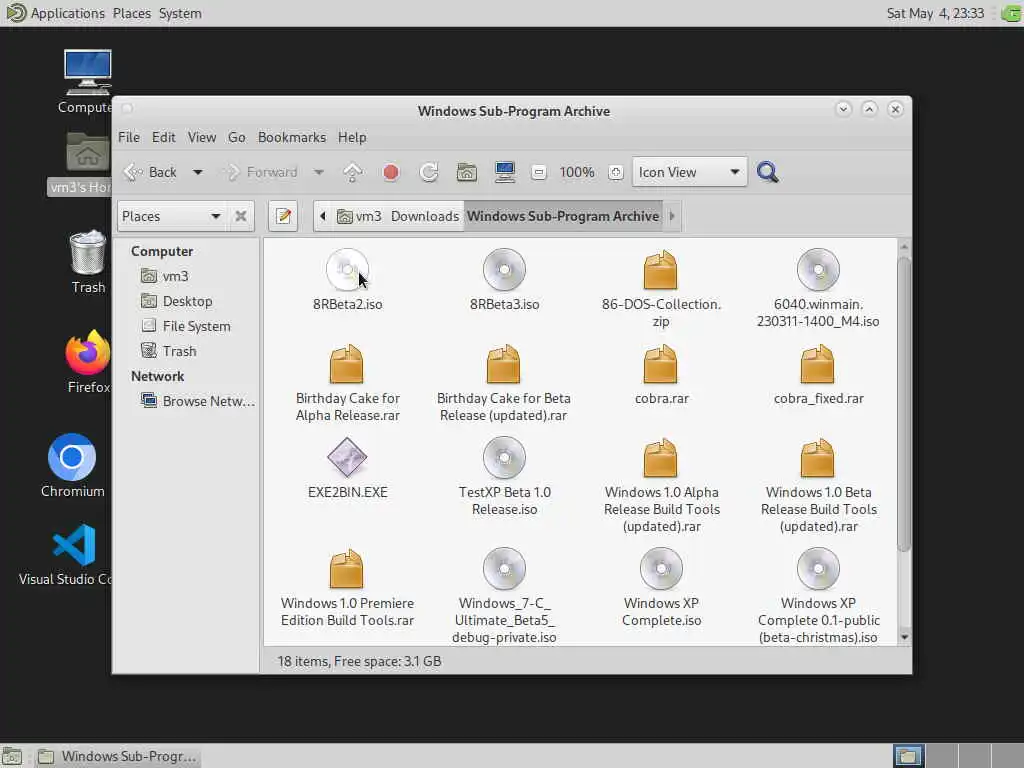Select TestXP Beta 1.0 Release.iso

point(504,477)
